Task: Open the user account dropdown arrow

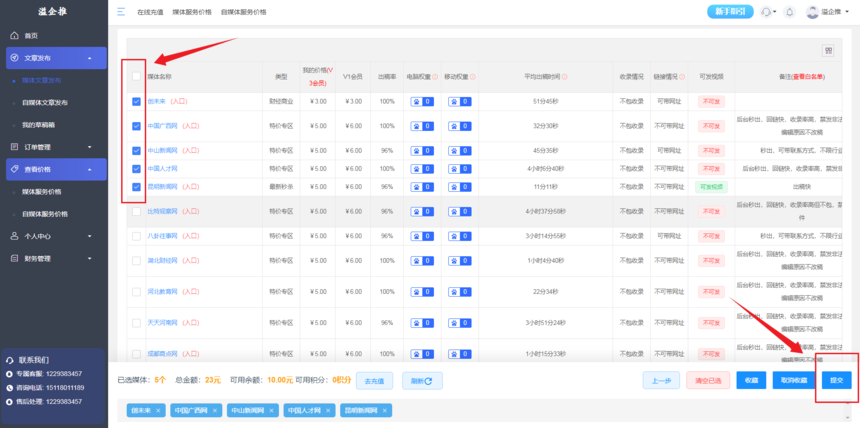Action: point(847,12)
